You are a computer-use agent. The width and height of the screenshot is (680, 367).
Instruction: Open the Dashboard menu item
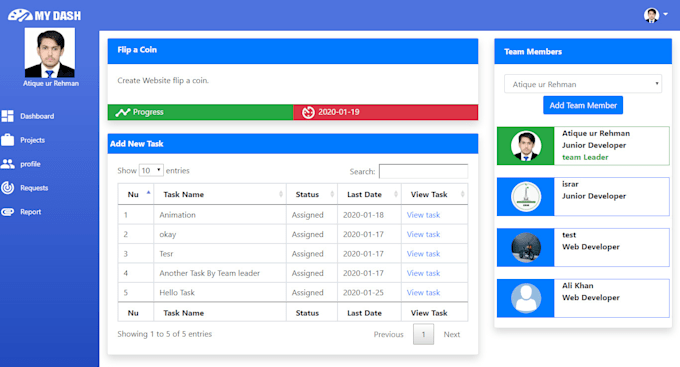tap(37, 116)
